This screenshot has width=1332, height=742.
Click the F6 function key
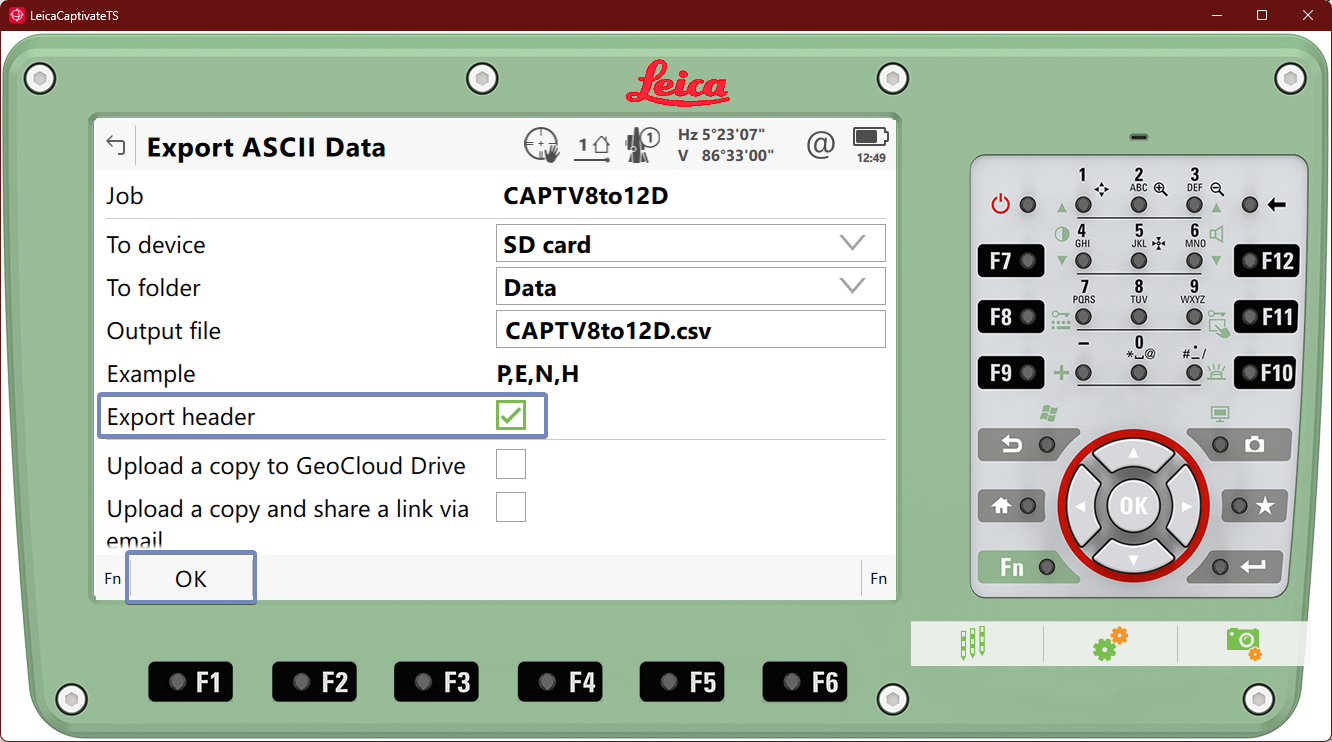click(805, 682)
